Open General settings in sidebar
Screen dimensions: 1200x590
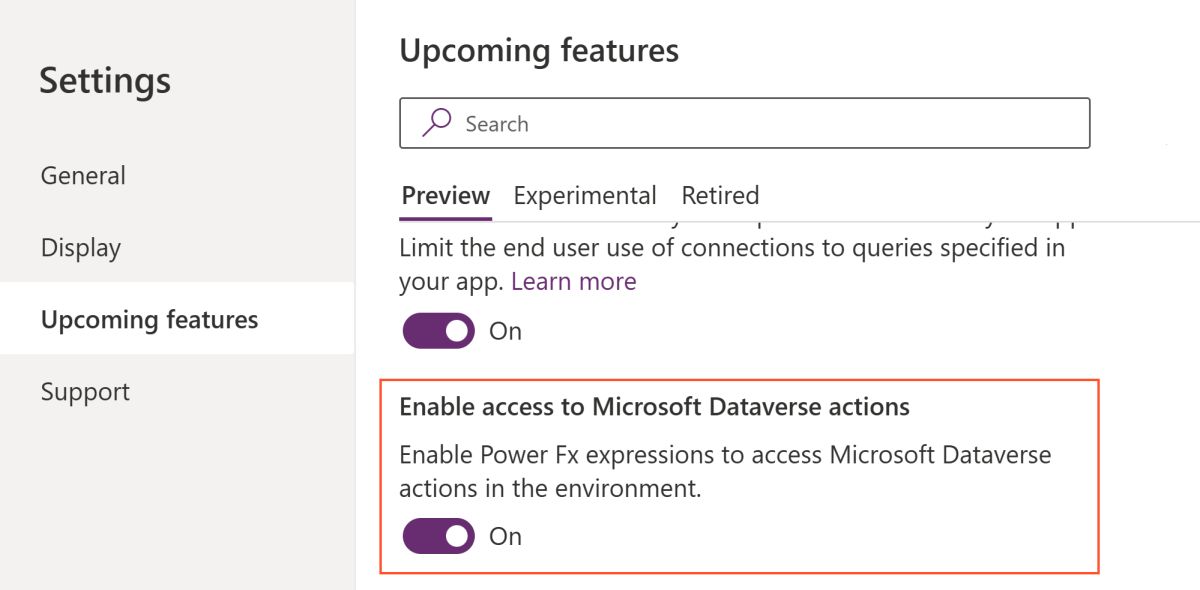(x=83, y=176)
